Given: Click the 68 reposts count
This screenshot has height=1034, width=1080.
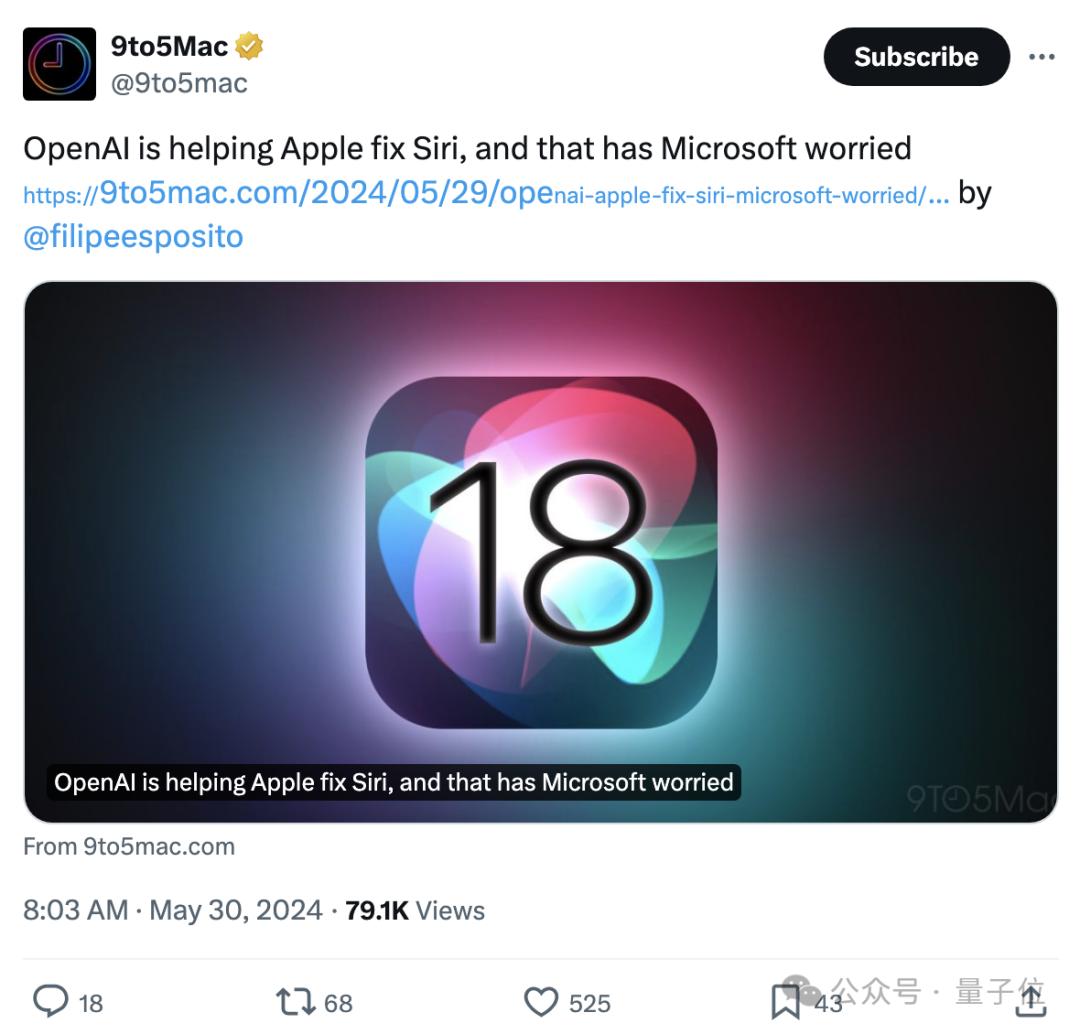Looking at the screenshot, I should (x=338, y=1004).
